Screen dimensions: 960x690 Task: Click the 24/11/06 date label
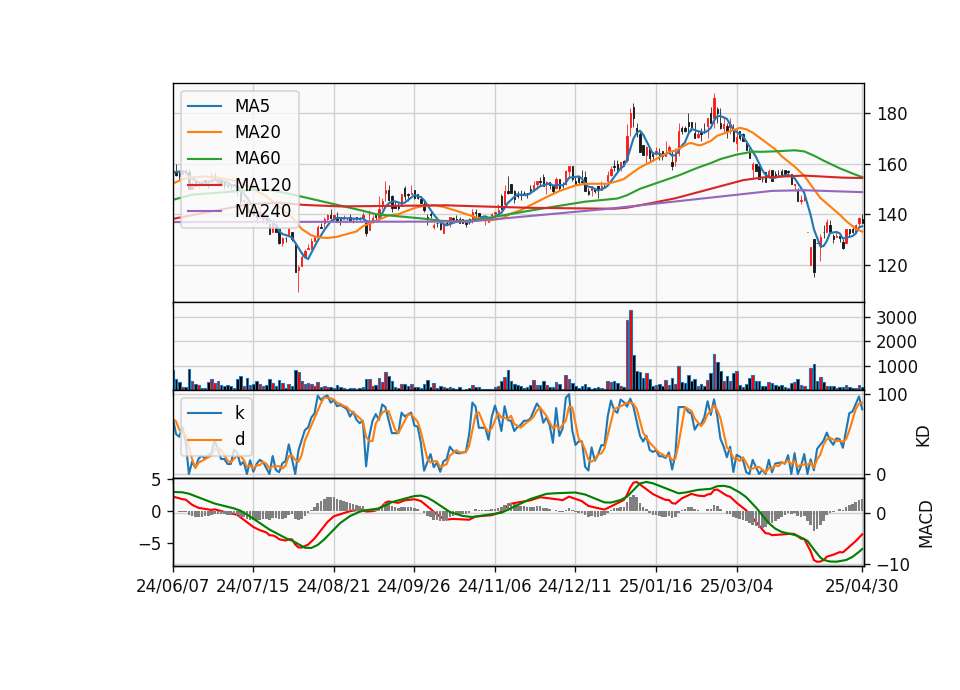point(495,586)
